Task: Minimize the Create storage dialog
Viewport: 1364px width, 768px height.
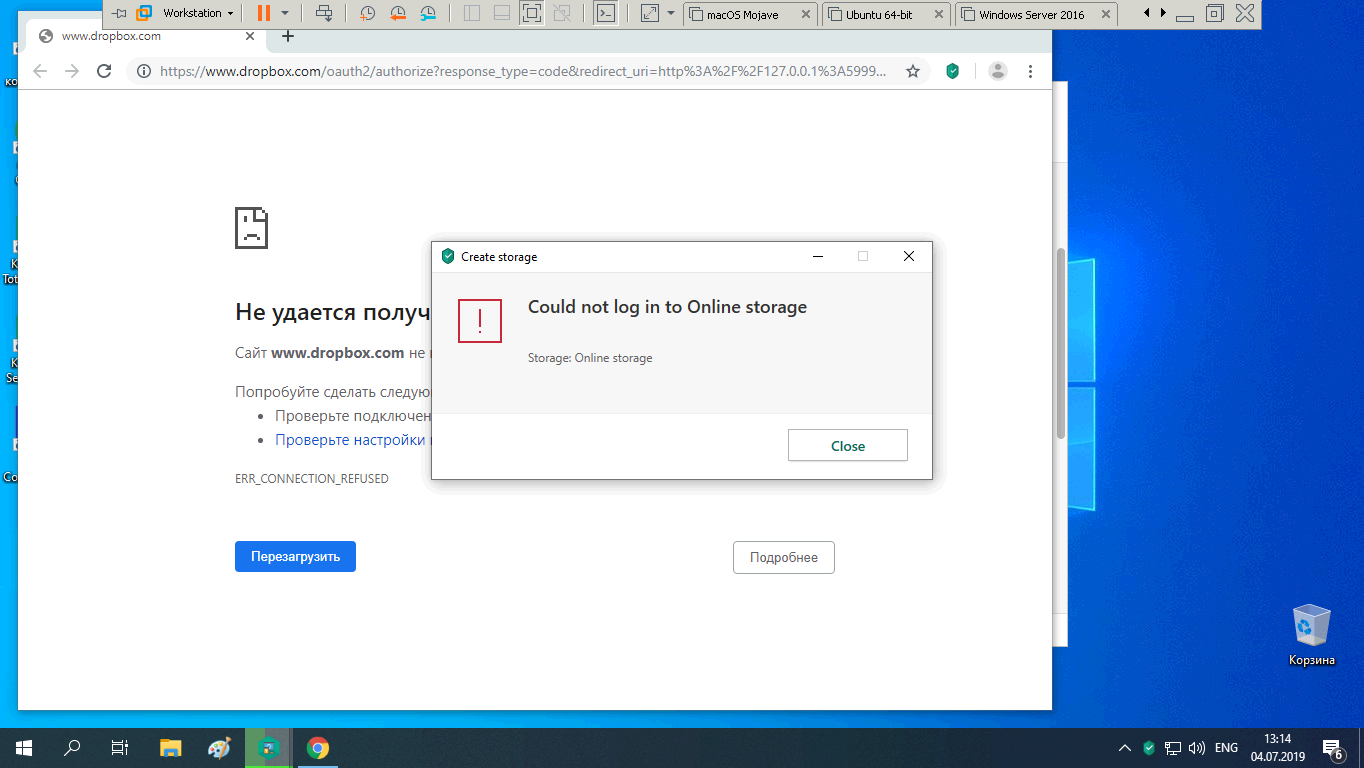Action: click(817, 257)
